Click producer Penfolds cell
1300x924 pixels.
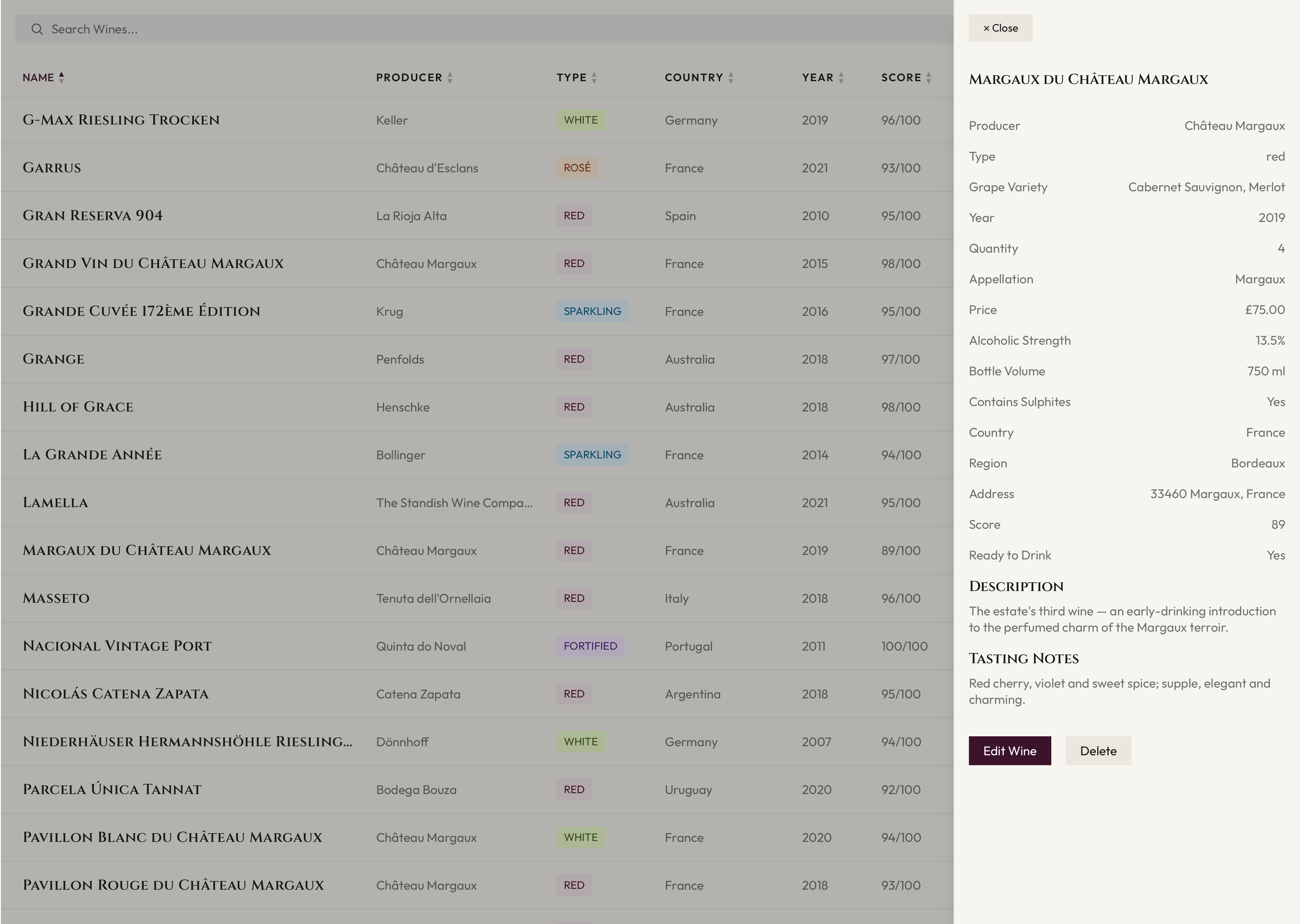400,359
